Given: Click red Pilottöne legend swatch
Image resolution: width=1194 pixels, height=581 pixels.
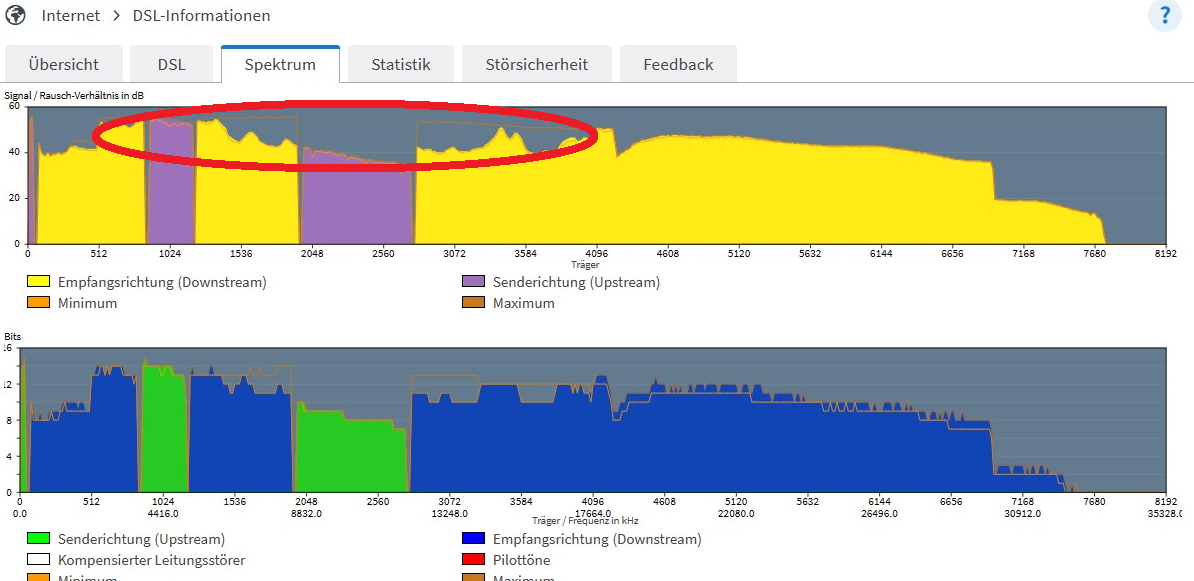Looking at the screenshot, I should tap(474, 560).
